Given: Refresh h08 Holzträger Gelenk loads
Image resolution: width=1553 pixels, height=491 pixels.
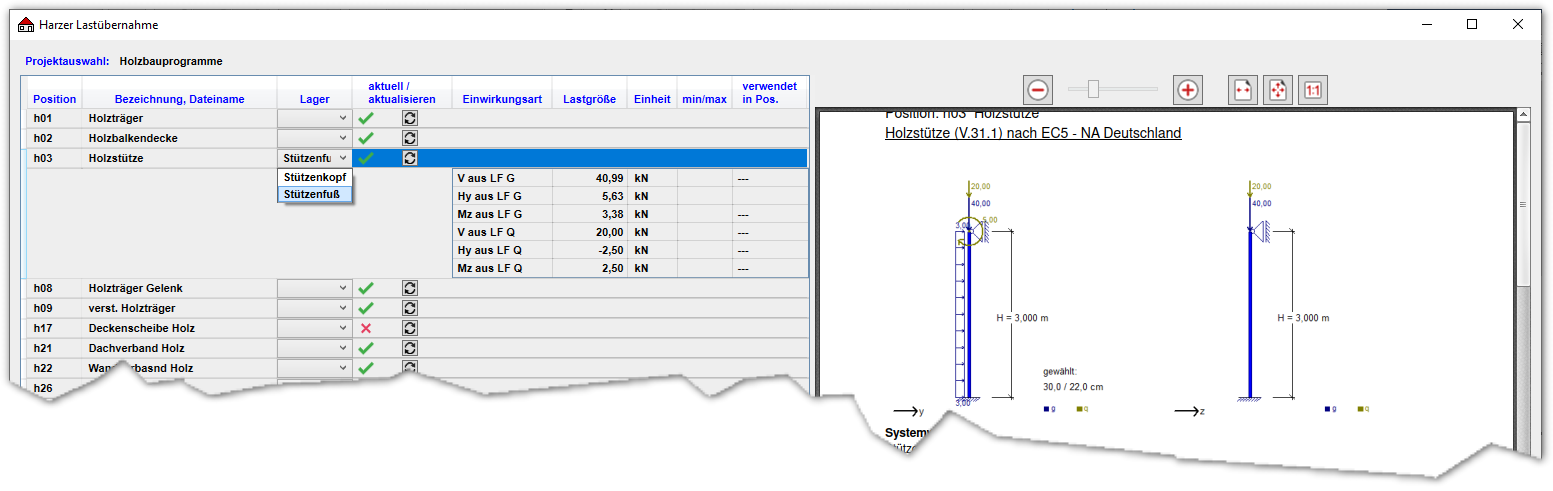Looking at the screenshot, I should tap(410, 288).
